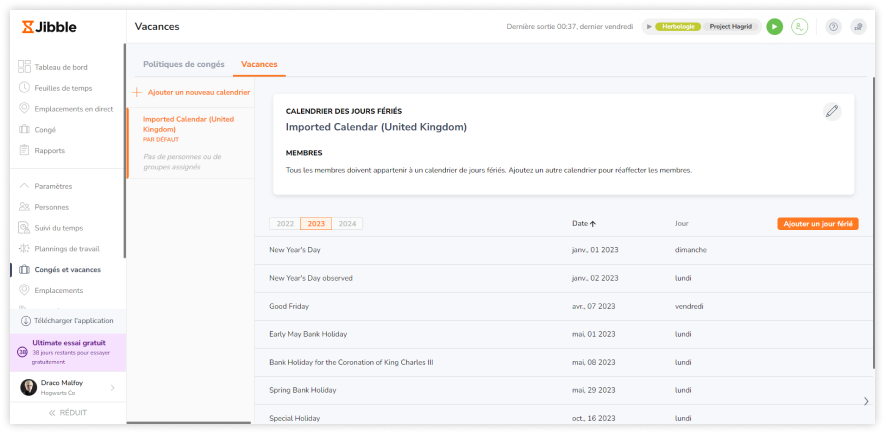Expand the right-side panel chevron
The width and height of the screenshot is (885, 434).
pos(866,401)
